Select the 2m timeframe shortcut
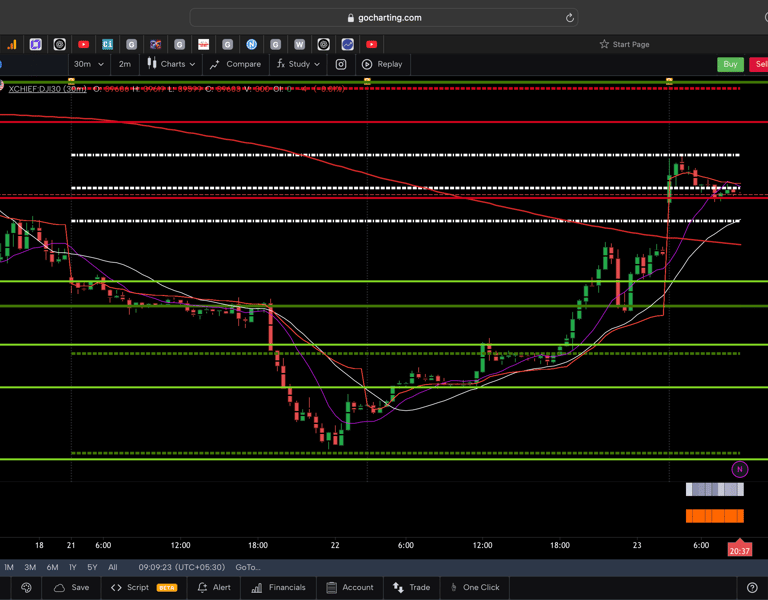 point(124,64)
